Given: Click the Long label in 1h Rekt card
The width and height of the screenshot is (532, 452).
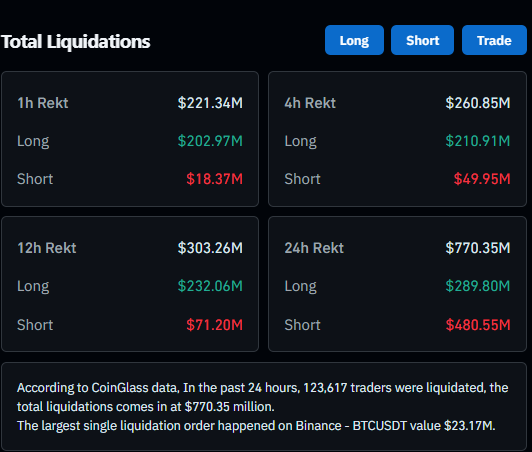Looking at the screenshot, I should point(33,142).
